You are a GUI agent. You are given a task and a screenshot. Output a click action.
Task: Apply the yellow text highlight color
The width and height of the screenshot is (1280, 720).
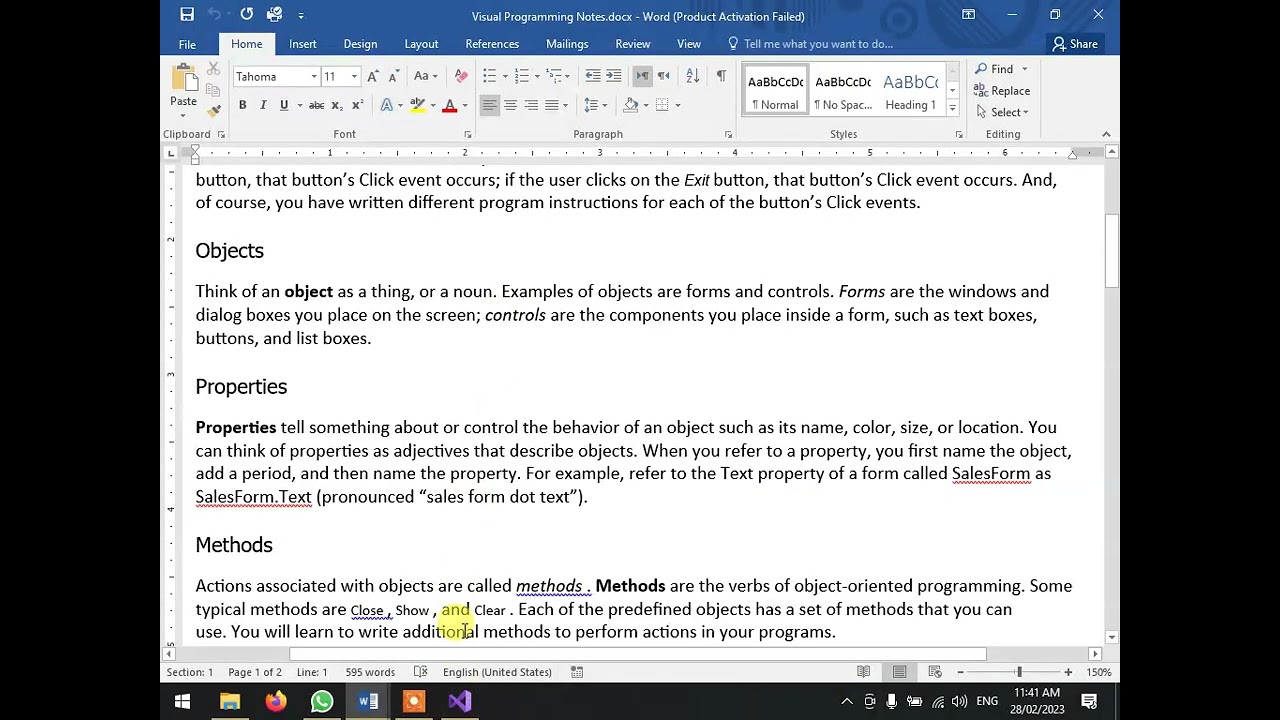click(418, 105)
